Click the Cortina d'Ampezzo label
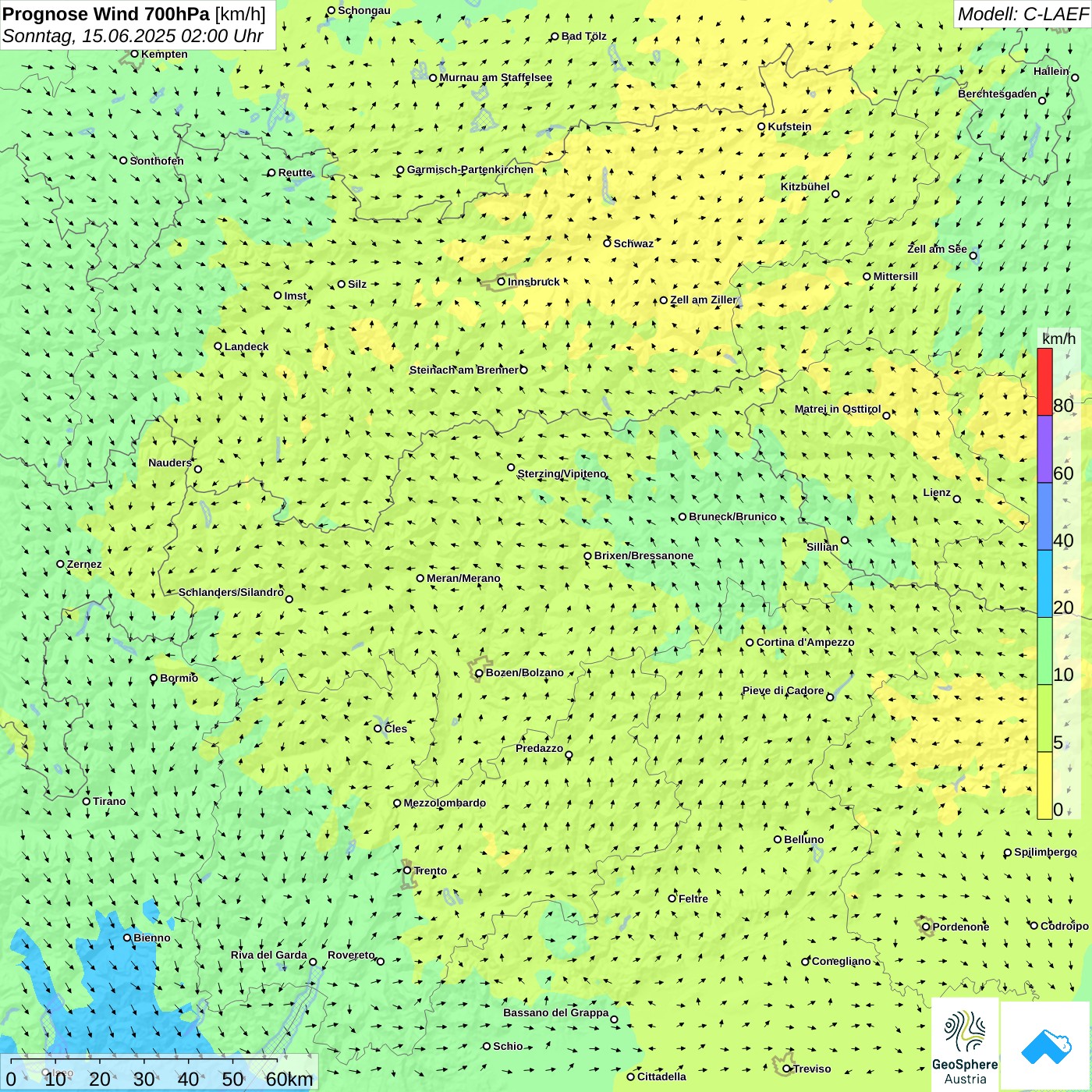The width and height of the screenshot is (1092, 1092). click(805, 642)
